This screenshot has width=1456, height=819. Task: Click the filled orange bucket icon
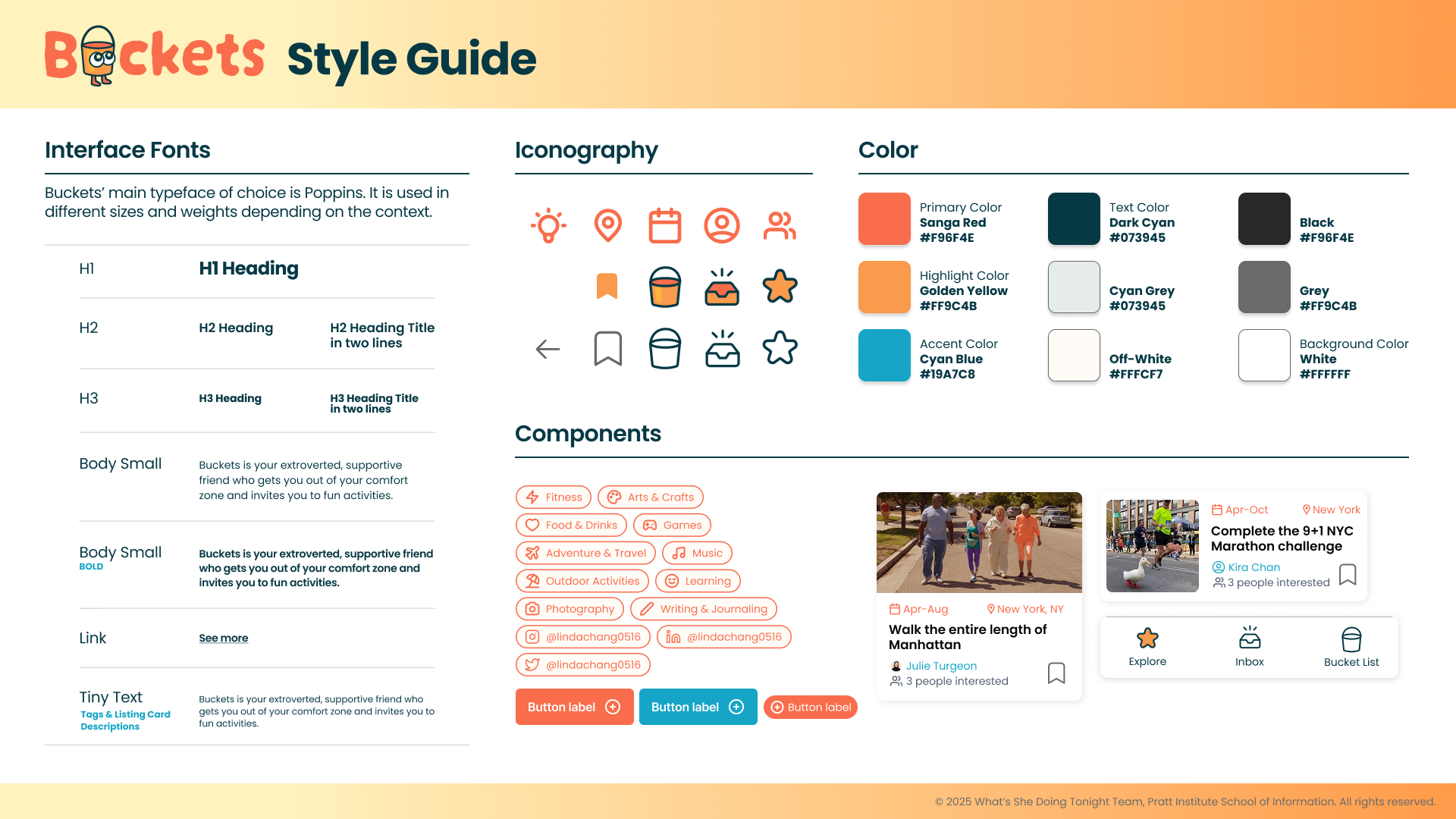[665, 287]
